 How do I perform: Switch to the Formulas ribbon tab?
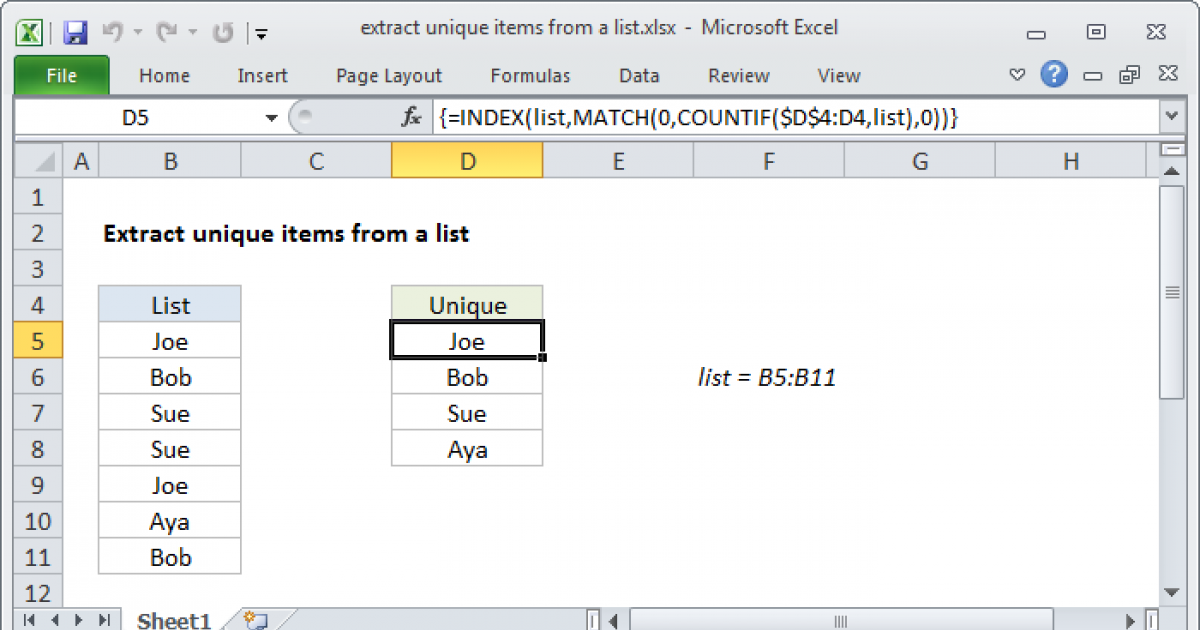530,75
